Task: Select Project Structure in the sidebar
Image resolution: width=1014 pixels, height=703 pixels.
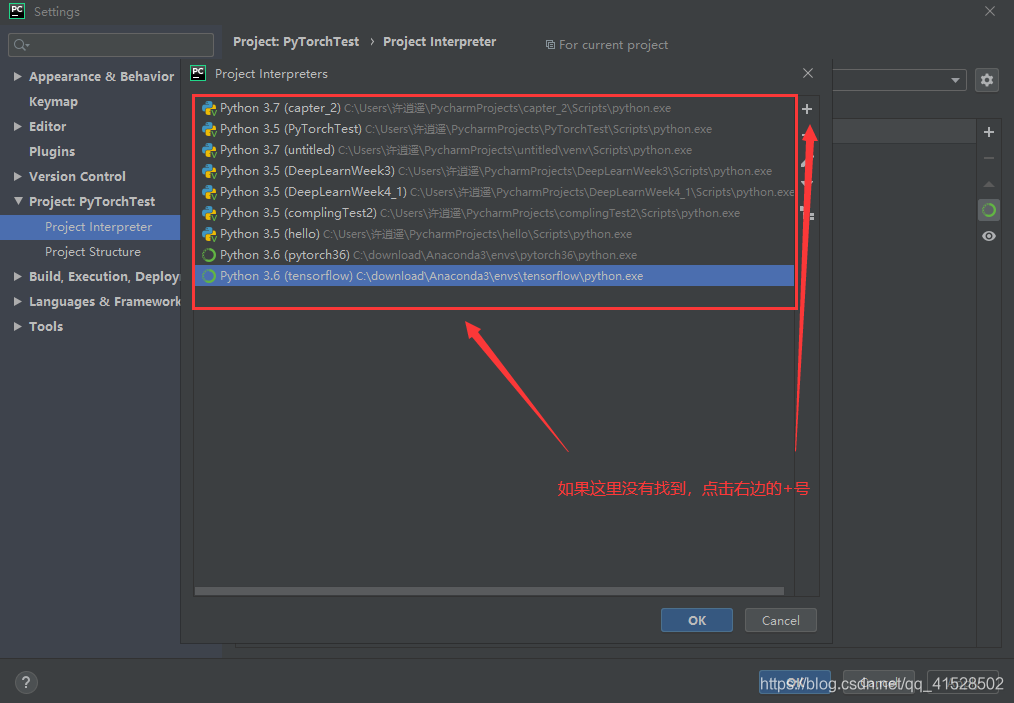Action: (92, 252)
